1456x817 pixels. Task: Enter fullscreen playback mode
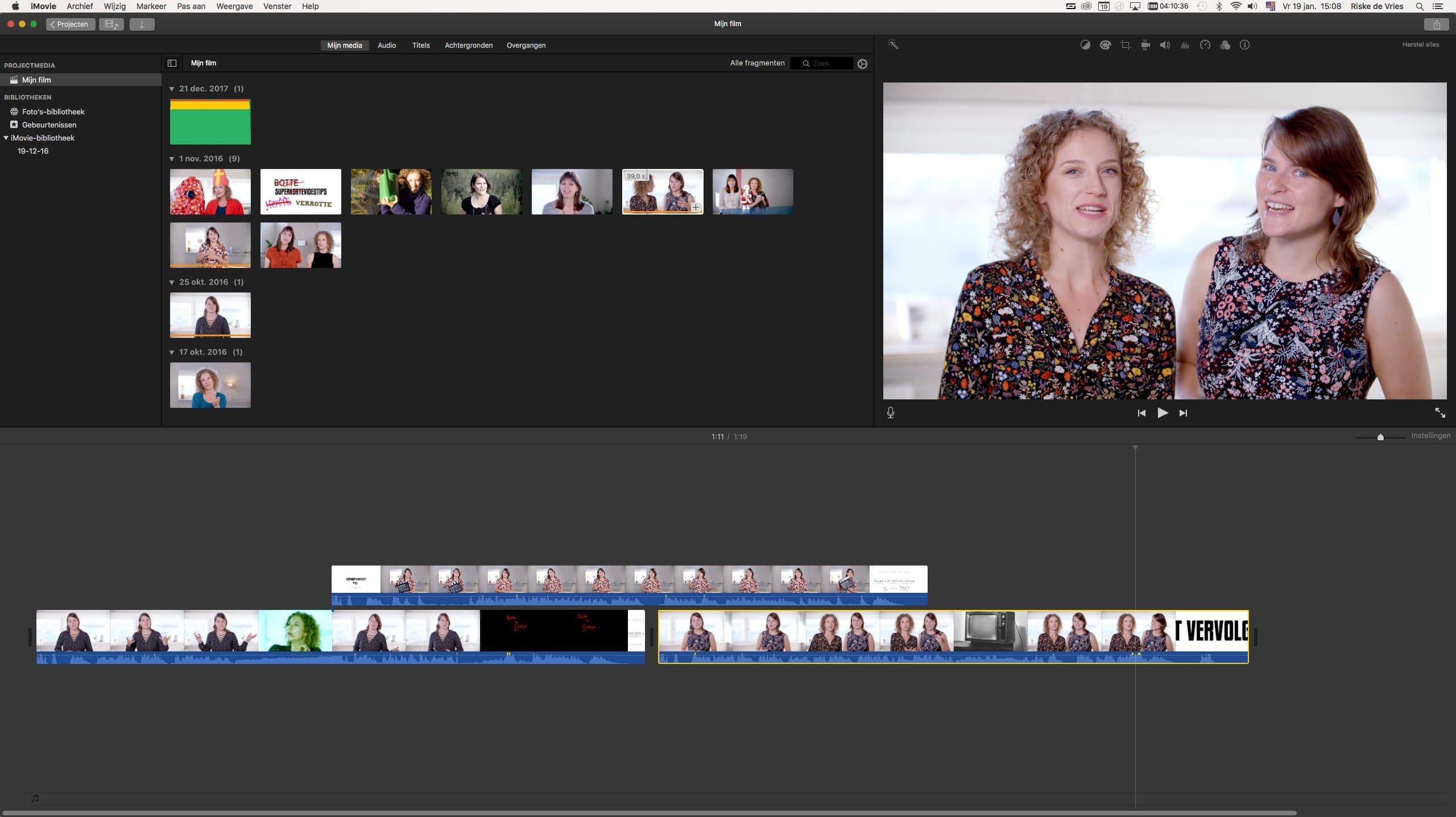tap(1440, 413)
